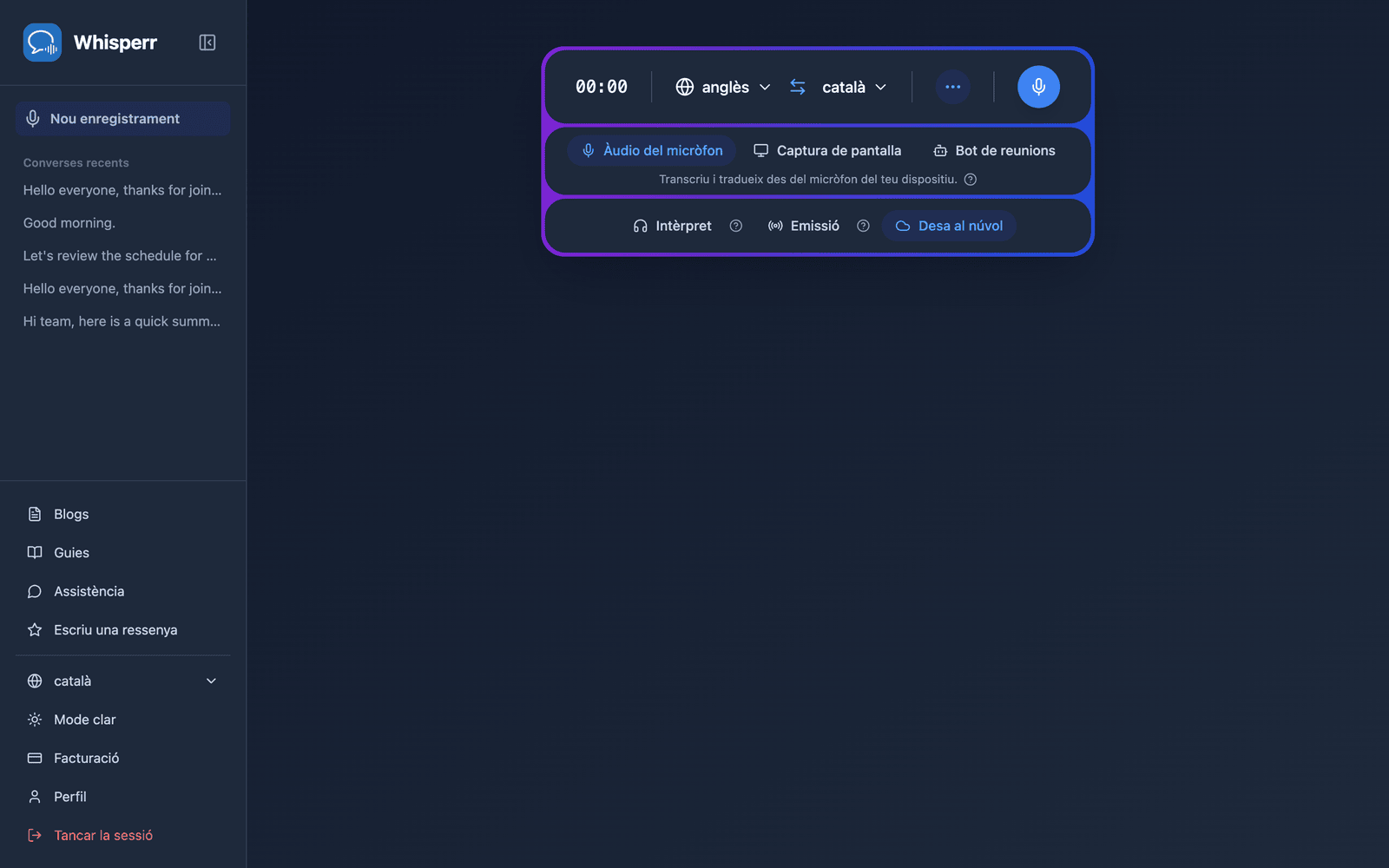Toggle the Intèrpret mode
The image size is (1389, 868).
coord(673,226)
